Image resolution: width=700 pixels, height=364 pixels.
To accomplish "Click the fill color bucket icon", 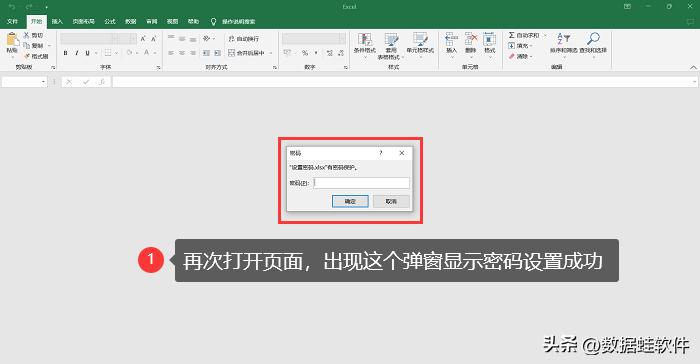I will (129, 53).
